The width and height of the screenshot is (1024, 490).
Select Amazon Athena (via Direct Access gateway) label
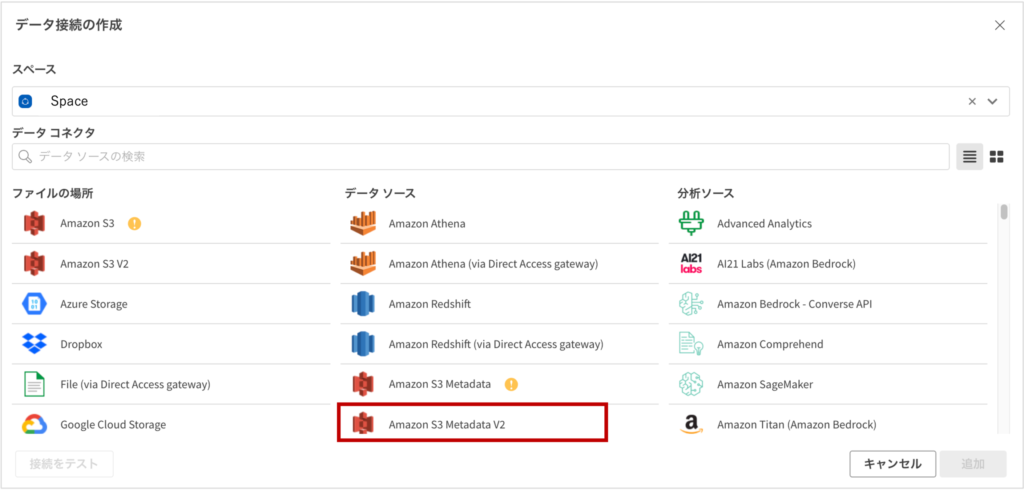(x=494, y=263)
